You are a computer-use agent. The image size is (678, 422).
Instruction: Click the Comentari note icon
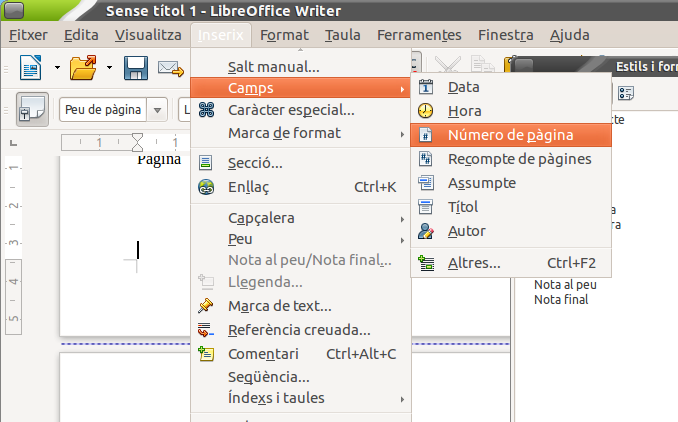tap(206, 354)
